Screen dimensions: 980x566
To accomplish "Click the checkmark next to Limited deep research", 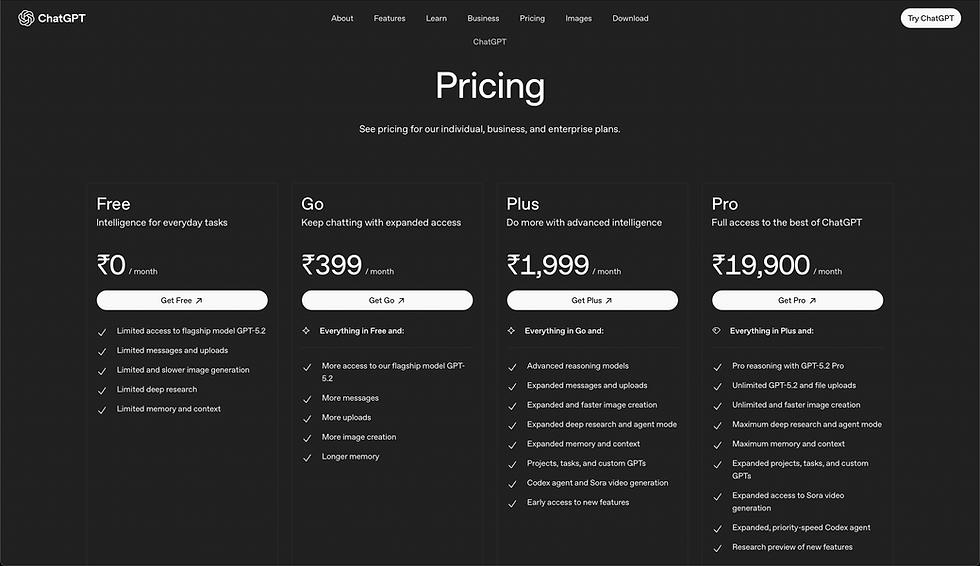I will tap(102, 390).
